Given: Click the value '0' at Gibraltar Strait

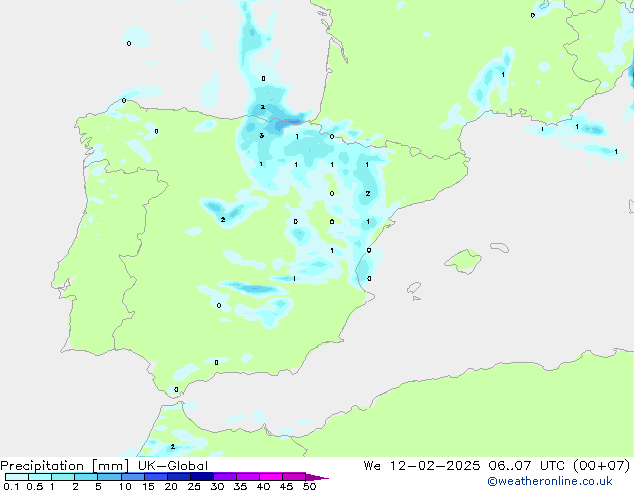Looking at the screenshot, I should click(x=176, y=390).
